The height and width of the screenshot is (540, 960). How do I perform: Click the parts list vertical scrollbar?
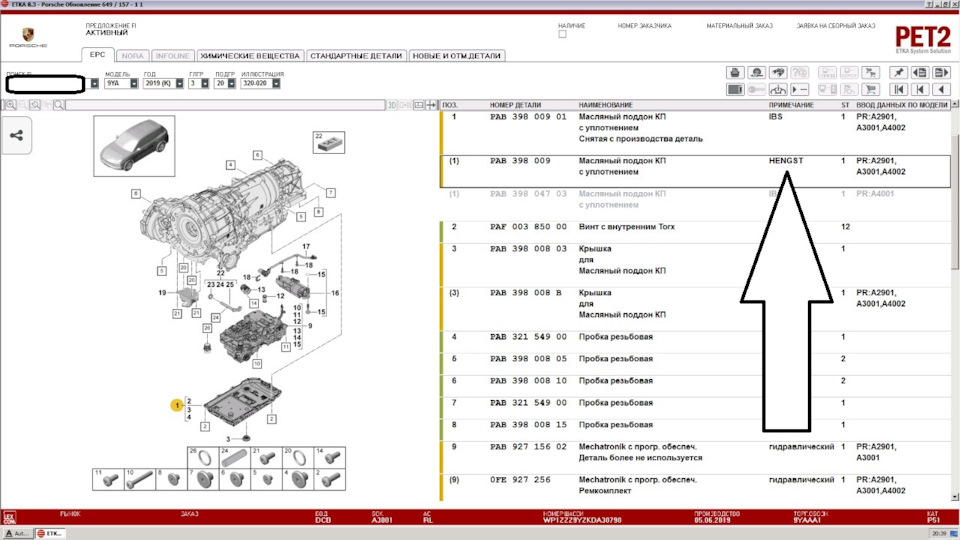[955, 300]
